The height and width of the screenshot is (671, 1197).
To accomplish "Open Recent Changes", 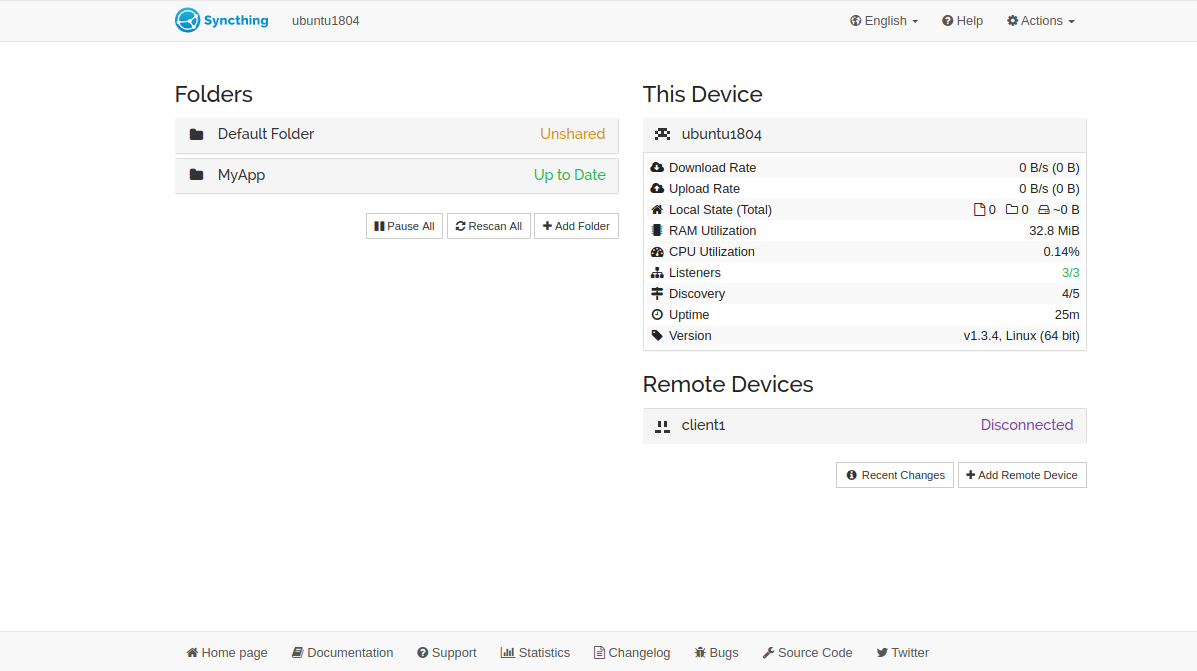I will [895, 475].
